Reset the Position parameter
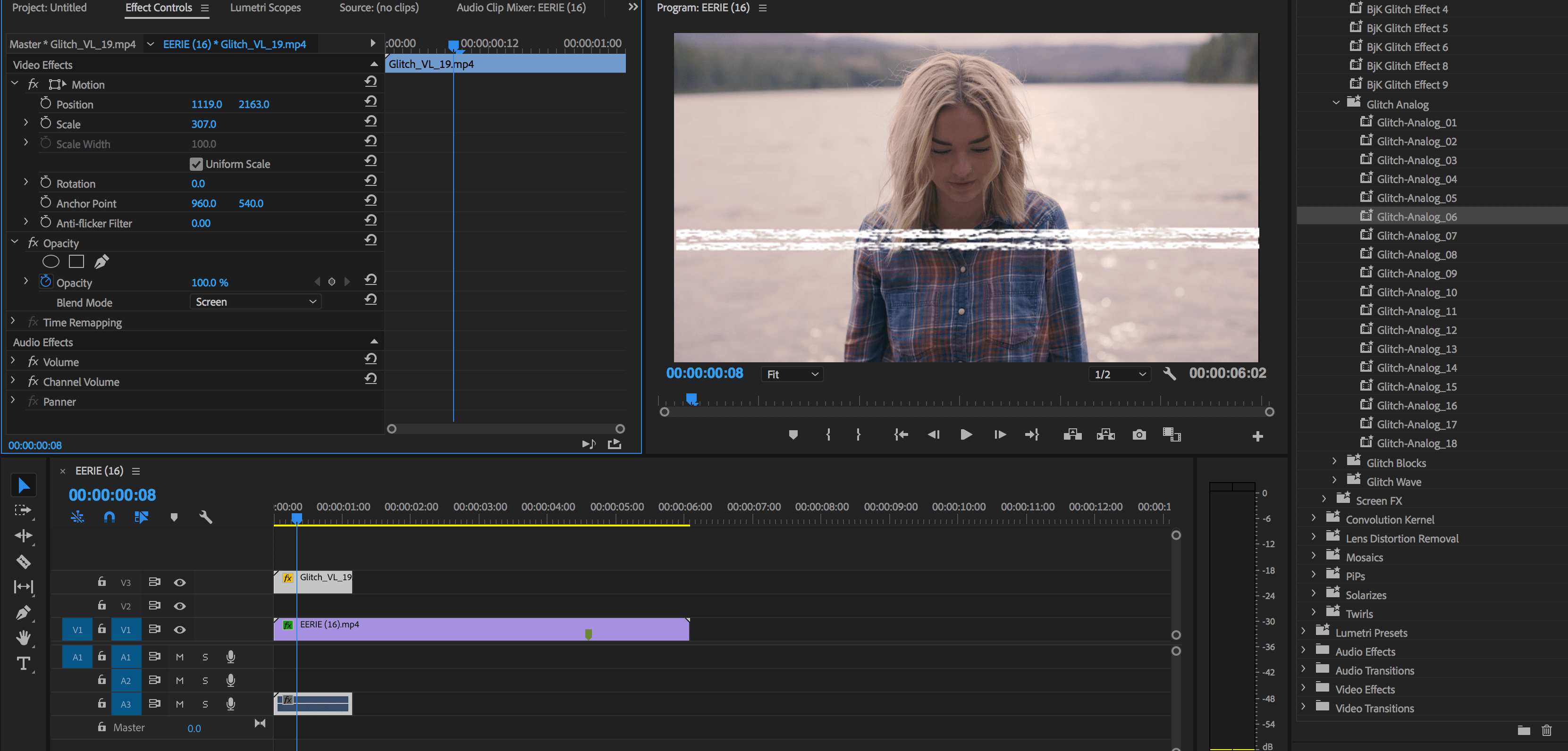 (x=370, y=101)
